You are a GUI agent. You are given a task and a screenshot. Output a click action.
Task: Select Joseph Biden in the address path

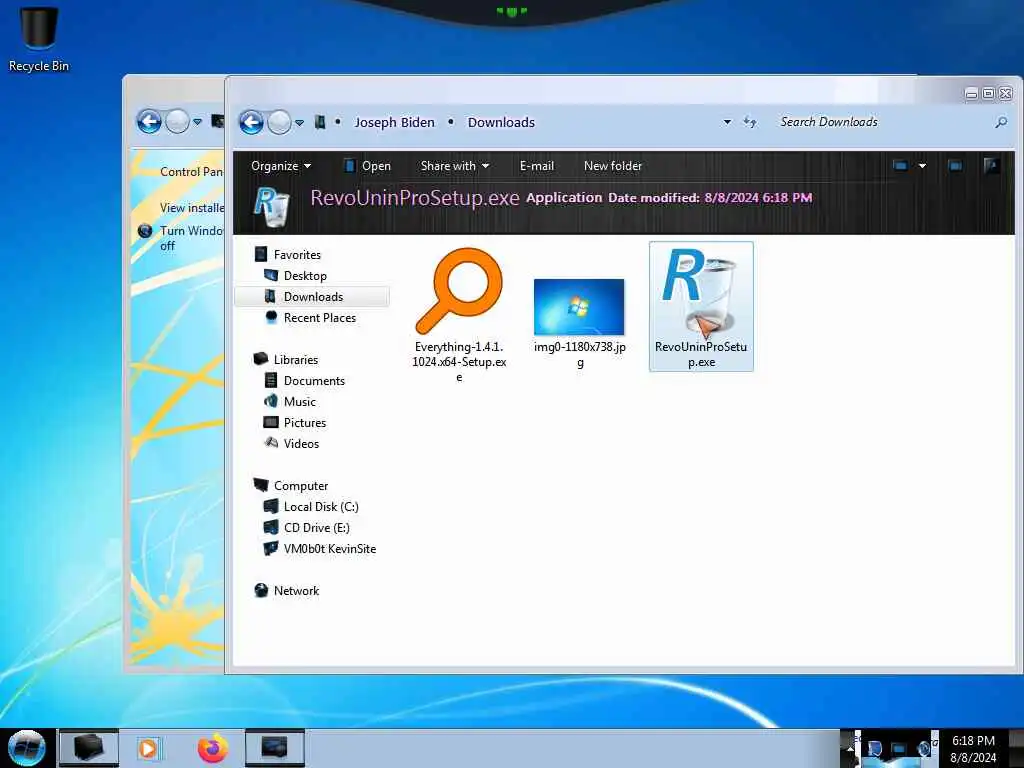tap(394, 122)
